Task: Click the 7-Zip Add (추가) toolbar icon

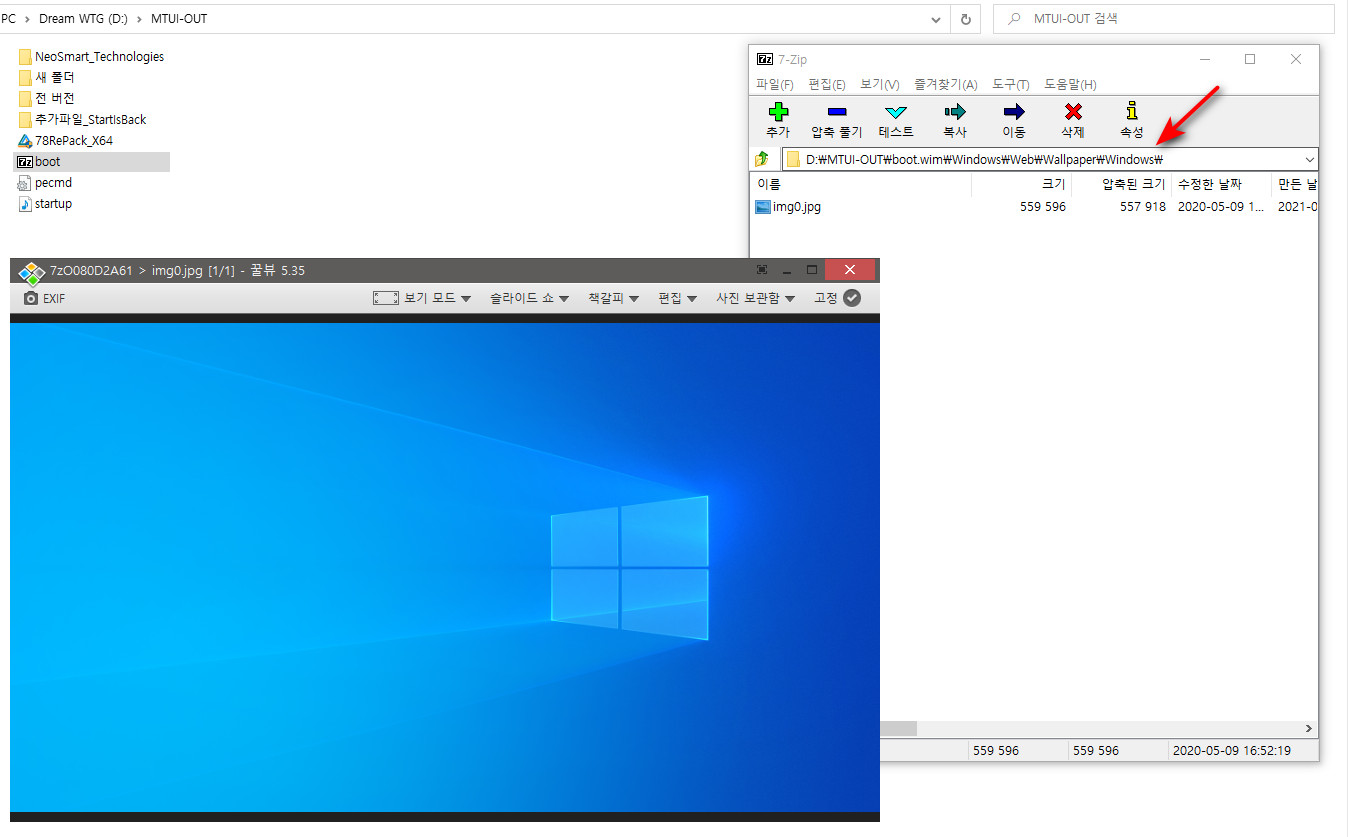Action: pos(777,111)
